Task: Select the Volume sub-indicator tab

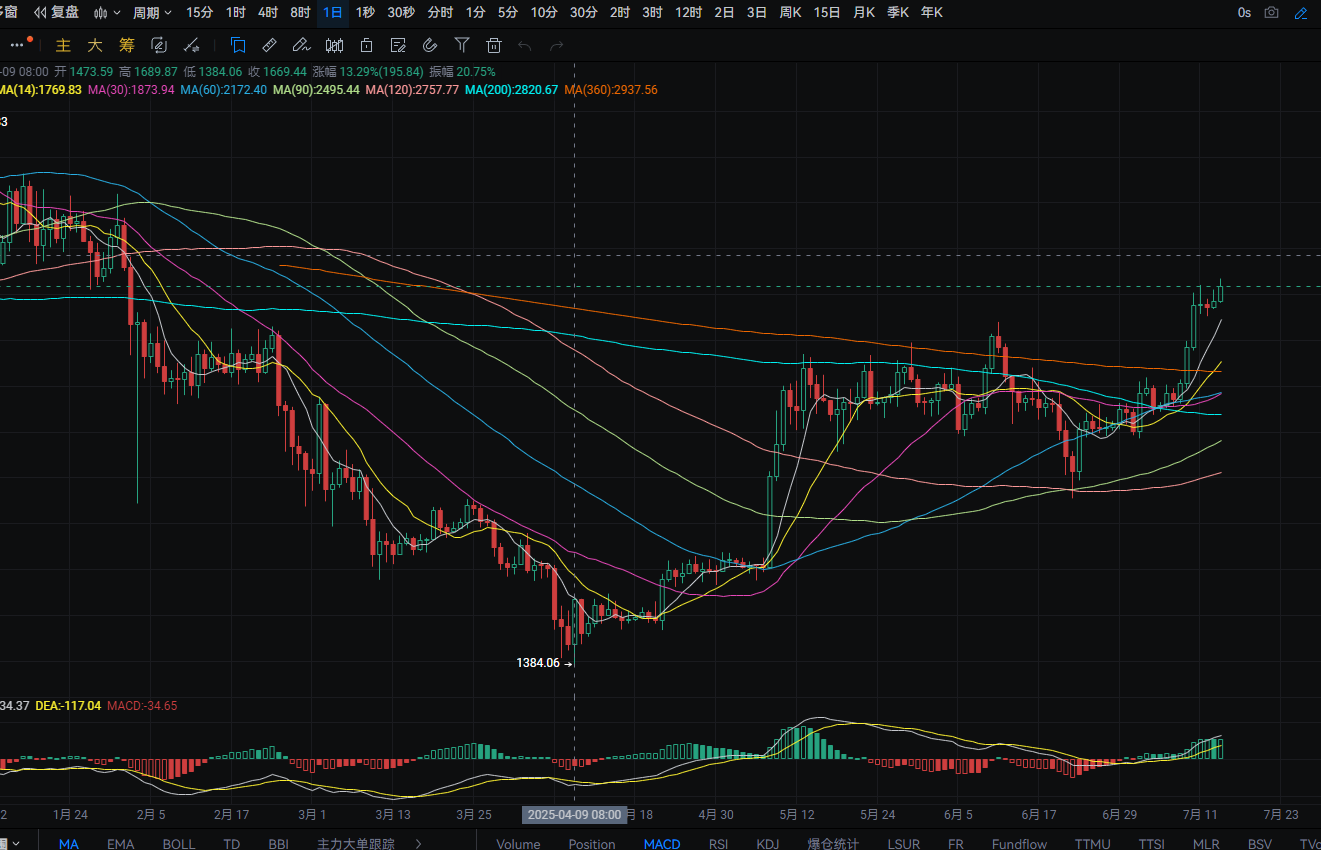Action: click(x=518, y=844)
